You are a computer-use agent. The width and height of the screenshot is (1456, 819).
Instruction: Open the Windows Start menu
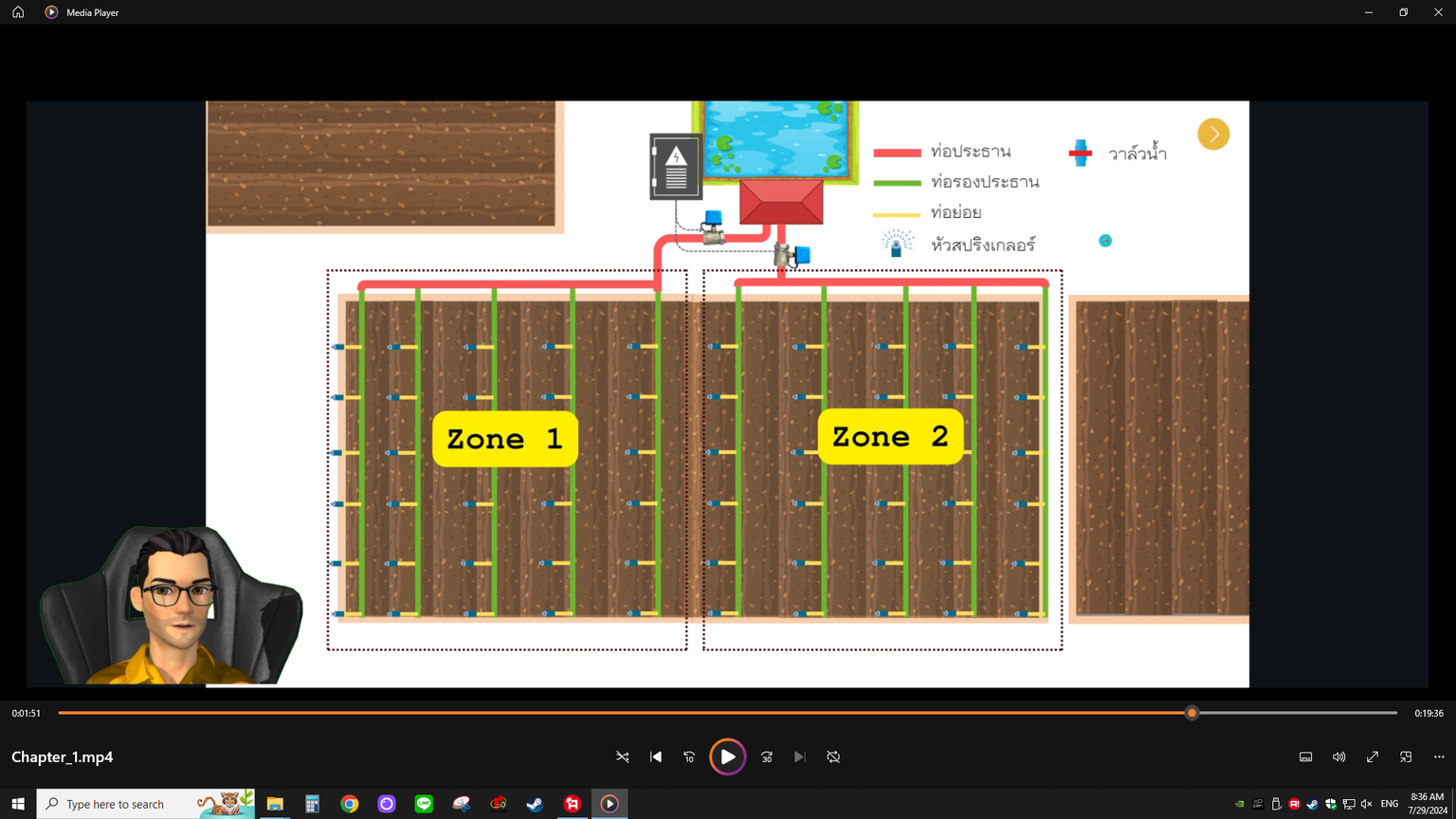(x=18, y=804)
